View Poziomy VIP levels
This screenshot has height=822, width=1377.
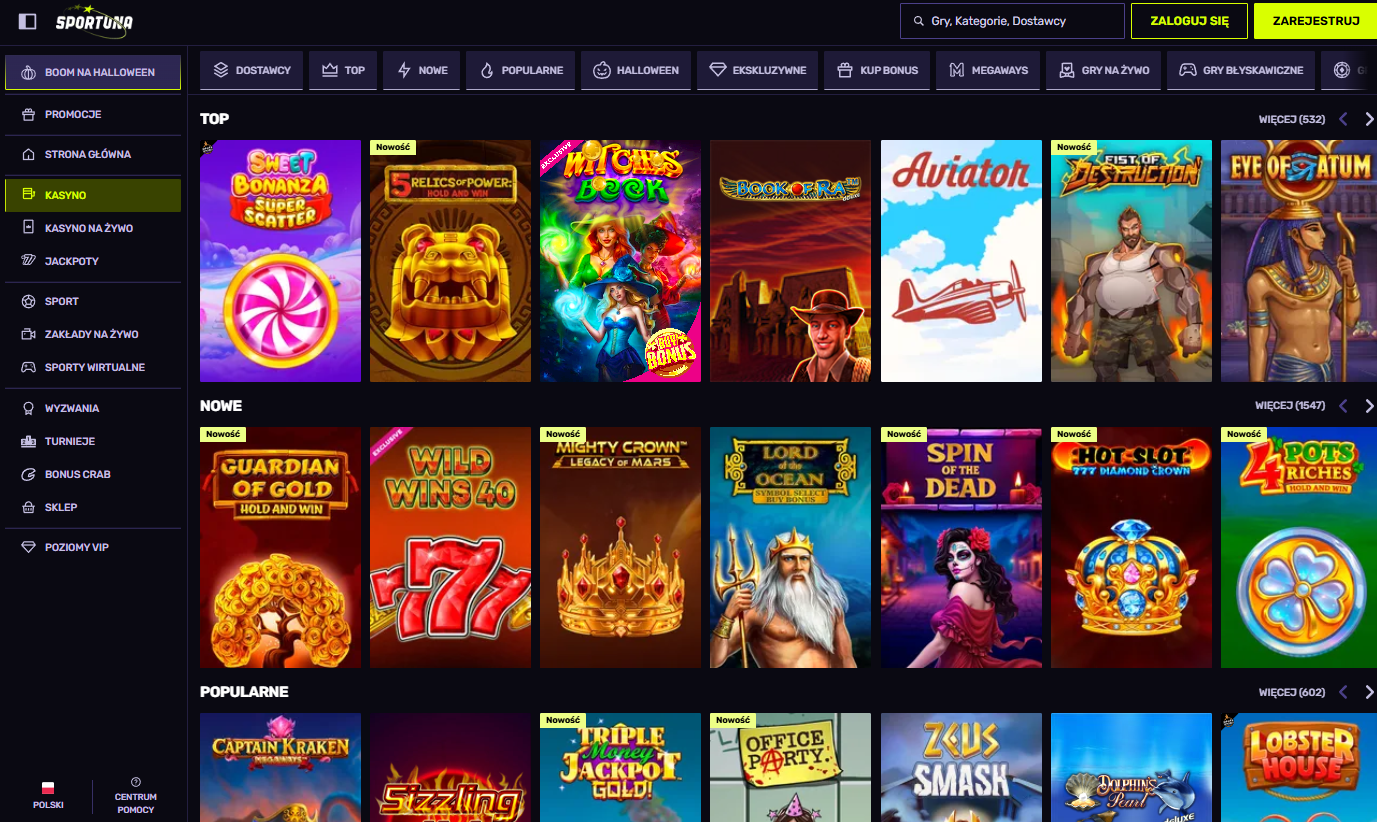[76, 547]
